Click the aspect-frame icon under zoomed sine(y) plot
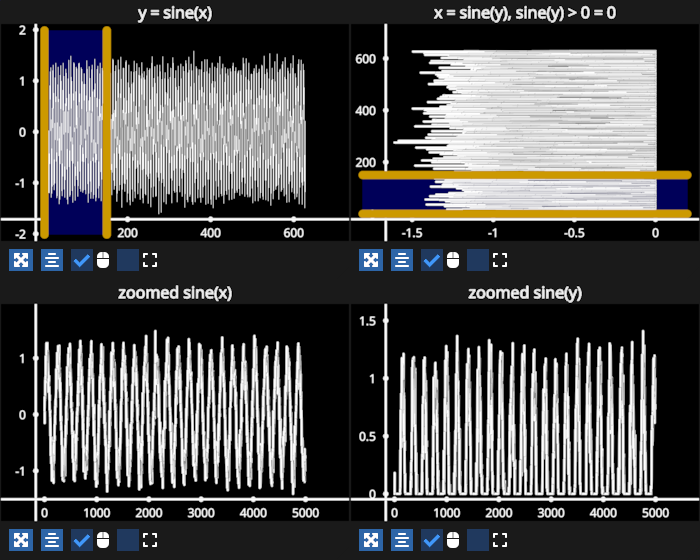This screenshot has width=700, height=560. point(500,540)
